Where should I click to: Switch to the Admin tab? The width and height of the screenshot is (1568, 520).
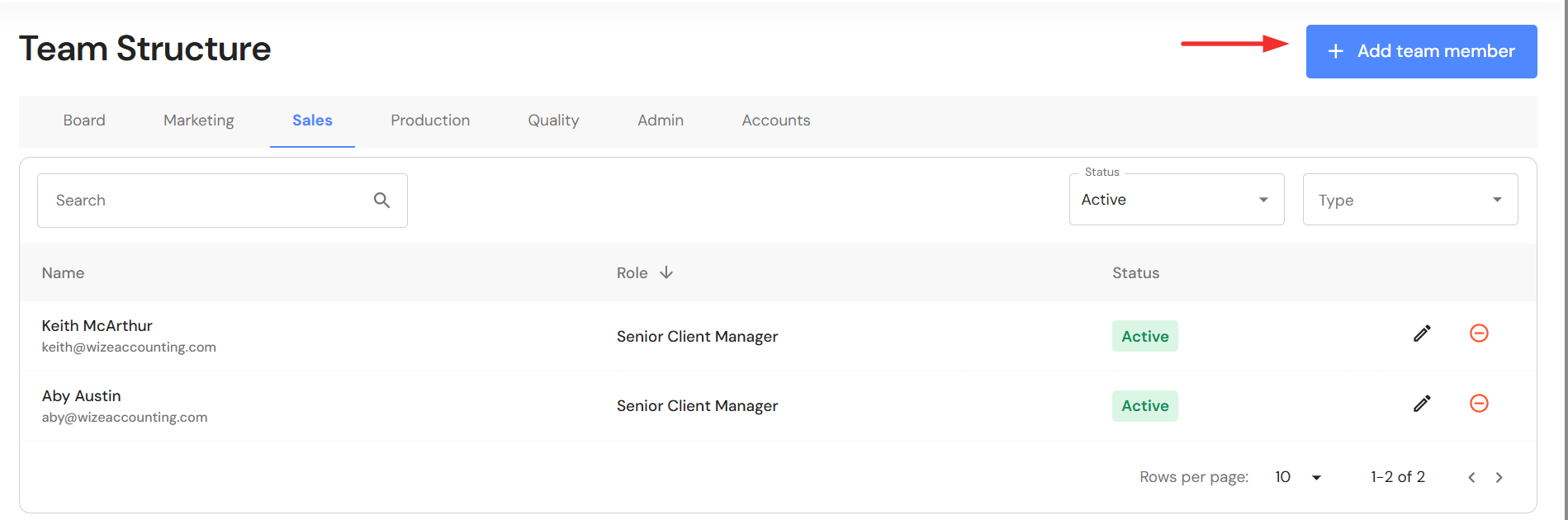pyautogui.click(x=661, y=121)
